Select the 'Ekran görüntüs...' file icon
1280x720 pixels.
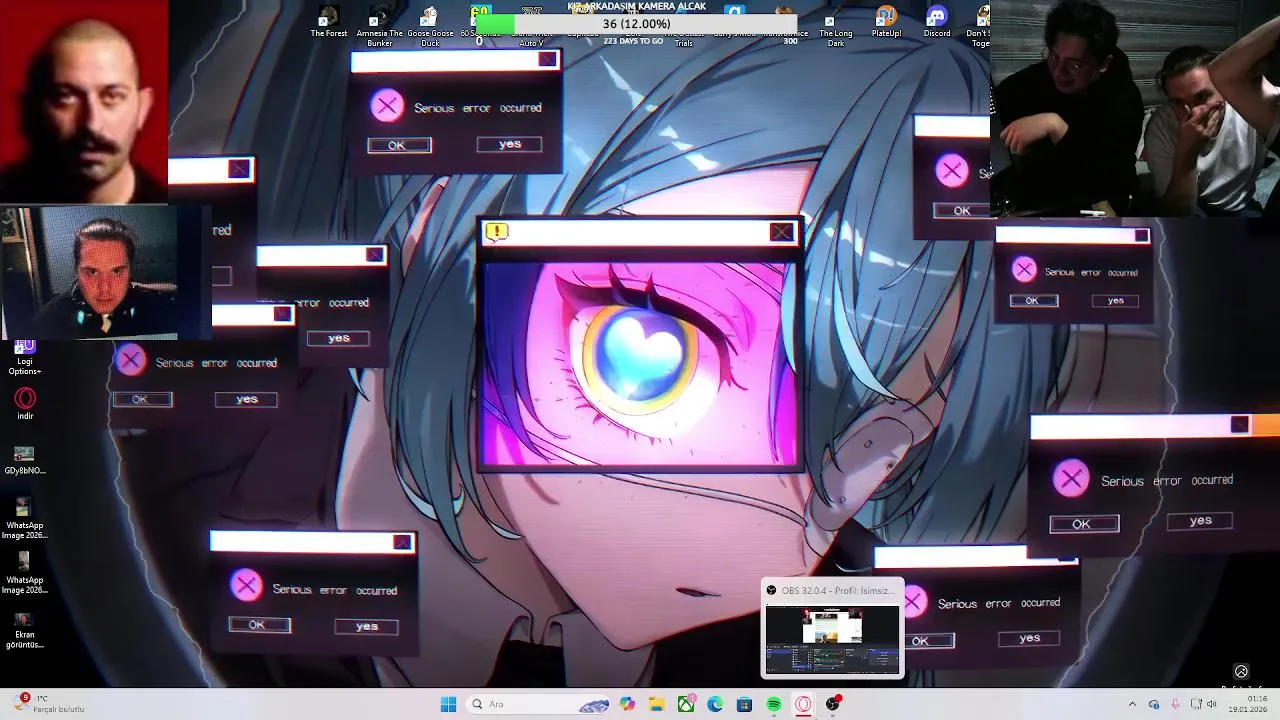click(x=24, y=630)
